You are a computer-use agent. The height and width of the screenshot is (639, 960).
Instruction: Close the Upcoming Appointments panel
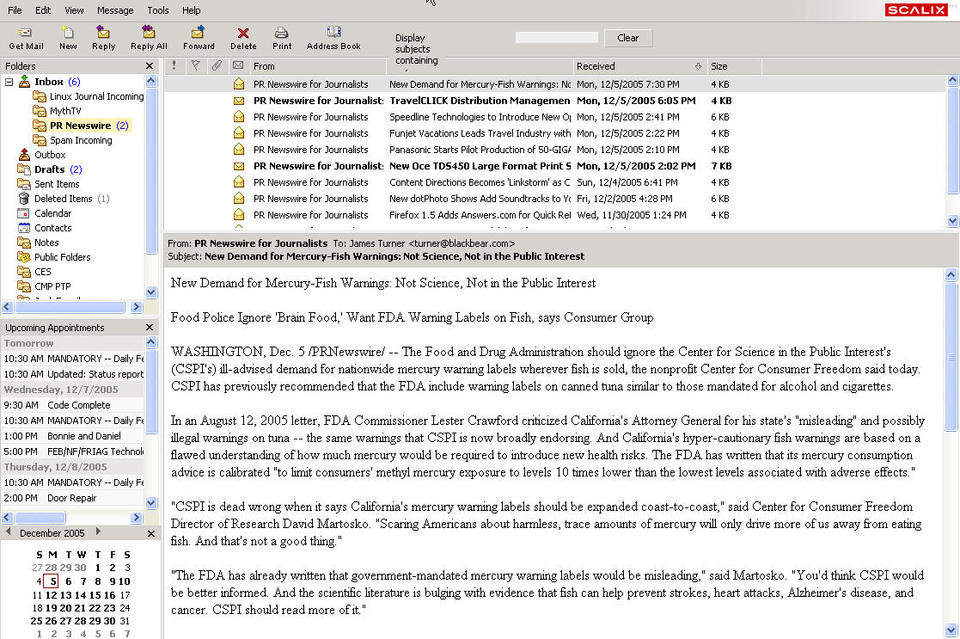149,327
